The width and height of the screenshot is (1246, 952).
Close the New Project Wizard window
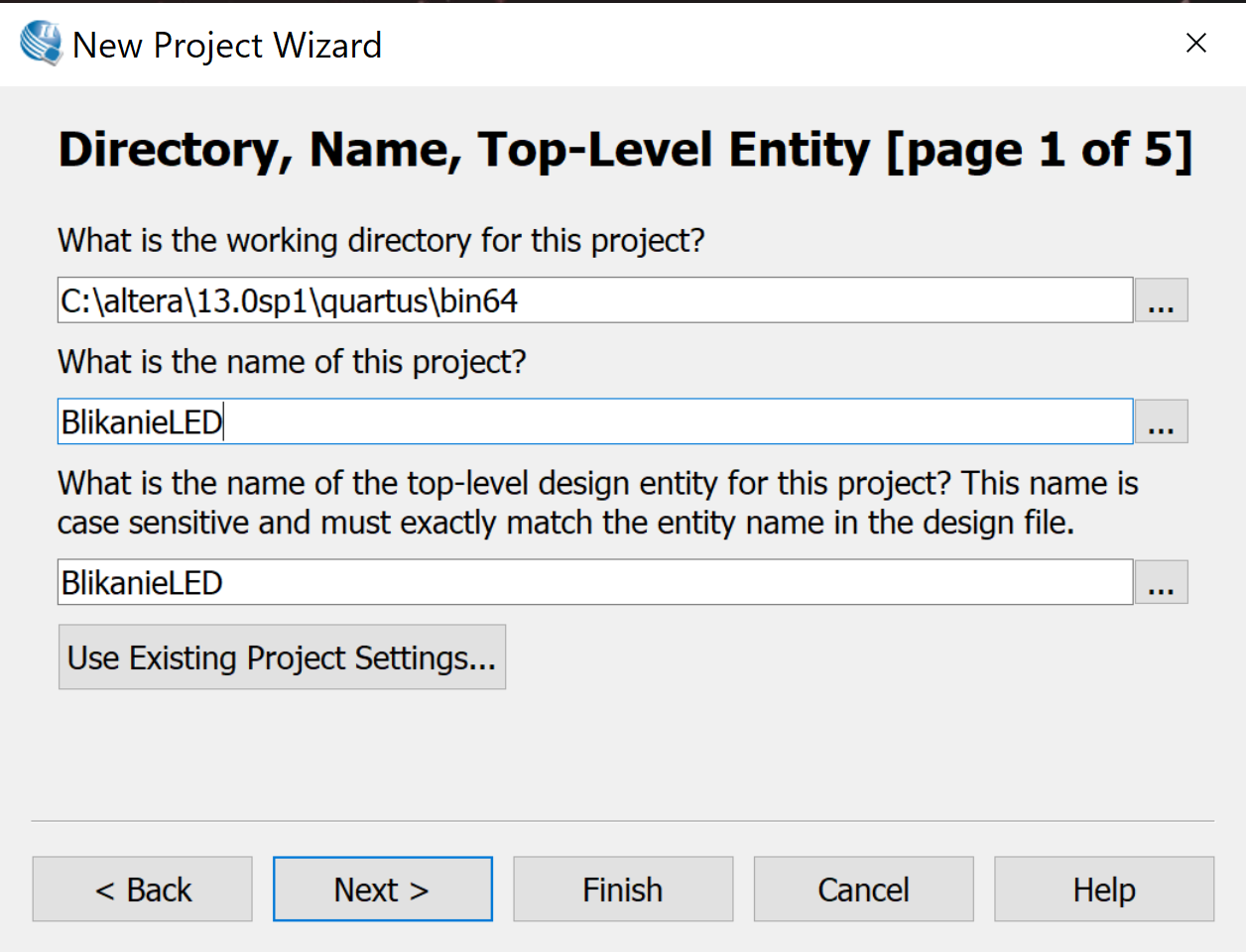click(1195, 43)
